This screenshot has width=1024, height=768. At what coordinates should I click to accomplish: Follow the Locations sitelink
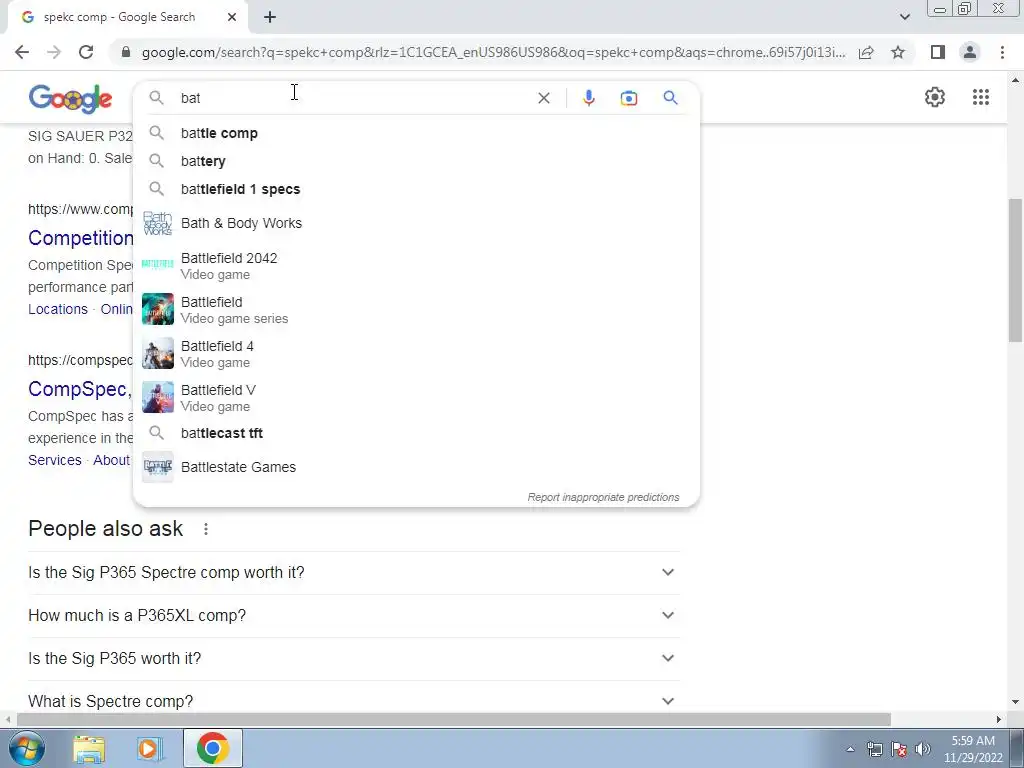pos(57,309)
